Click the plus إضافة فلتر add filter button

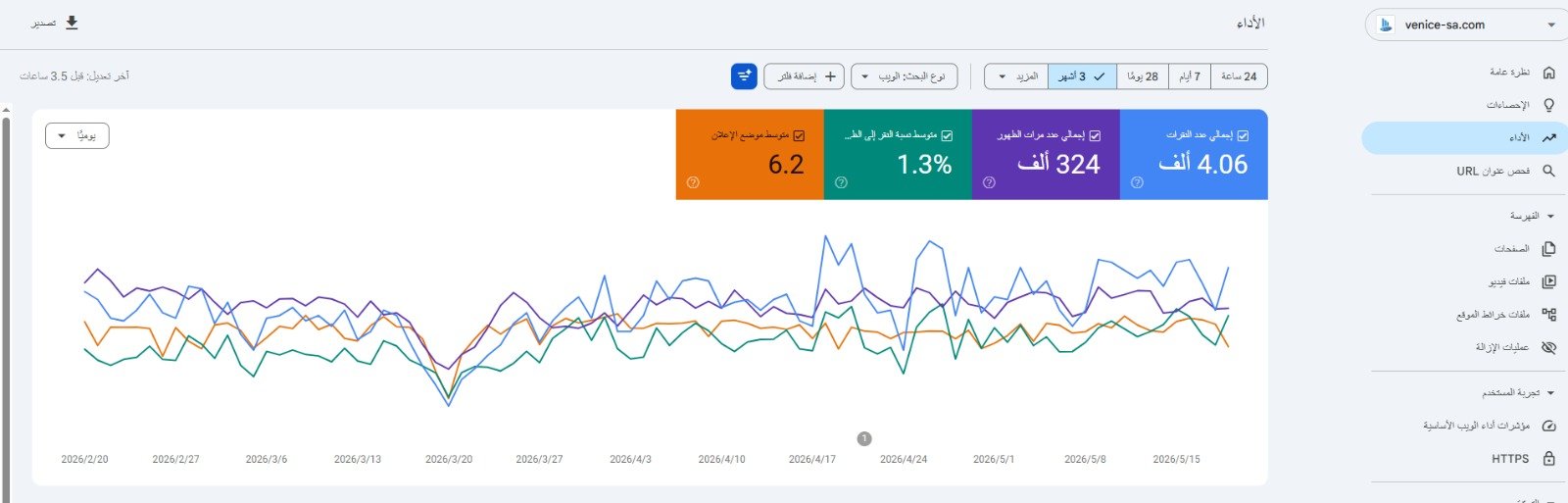(x=804, y=76)
